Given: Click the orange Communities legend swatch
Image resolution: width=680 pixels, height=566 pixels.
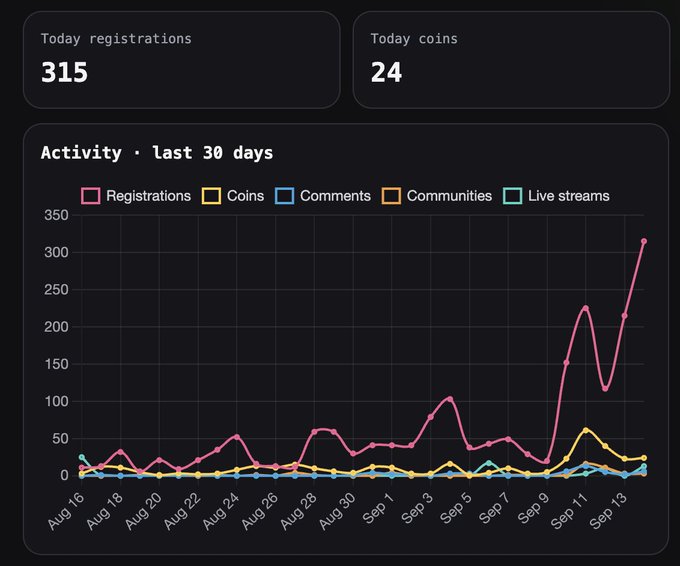Looking at the screenshot, I should click(391, 196).
